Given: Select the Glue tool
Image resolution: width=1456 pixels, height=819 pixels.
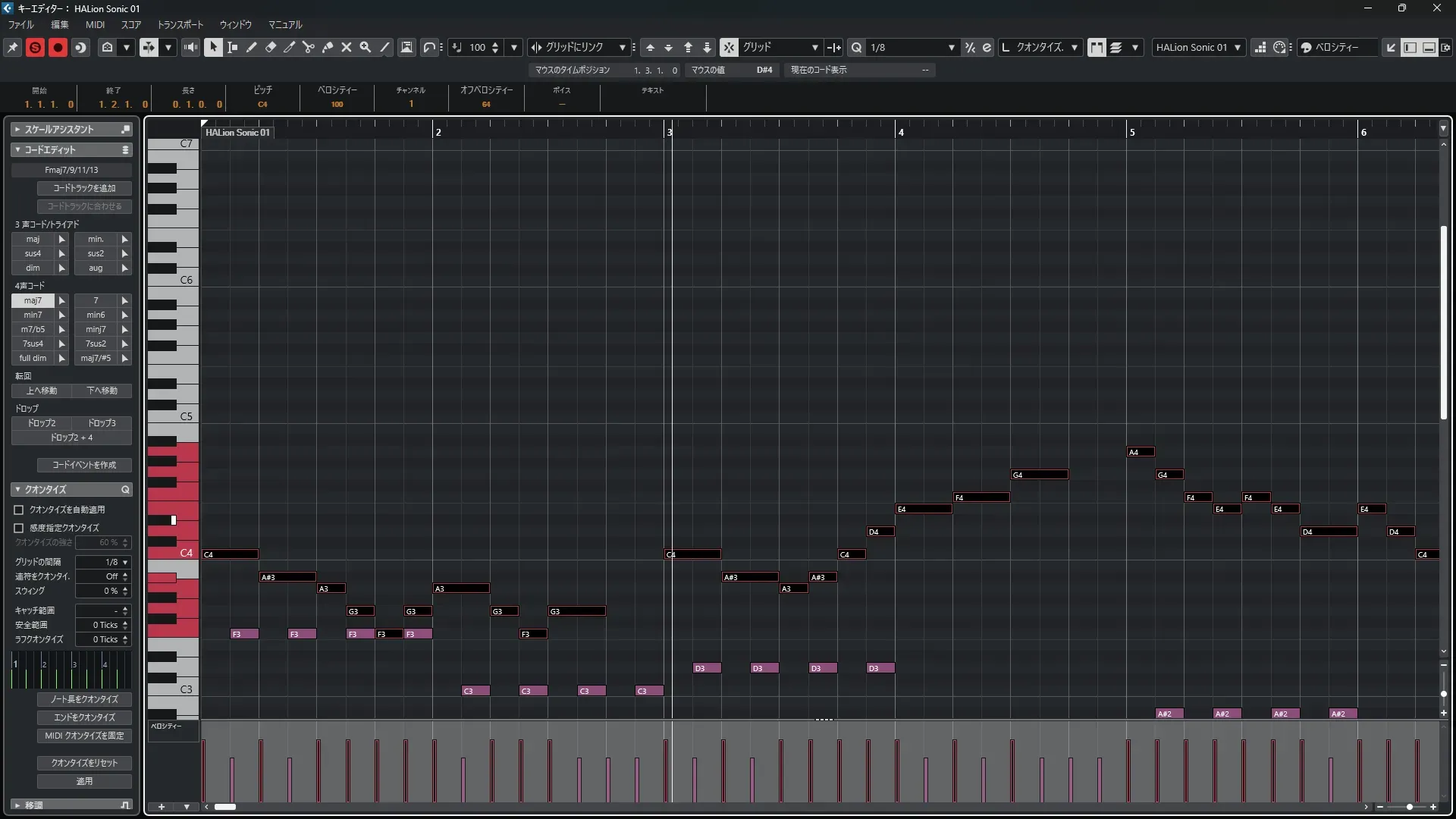Looking at the screenshot, I should point(328,47).
